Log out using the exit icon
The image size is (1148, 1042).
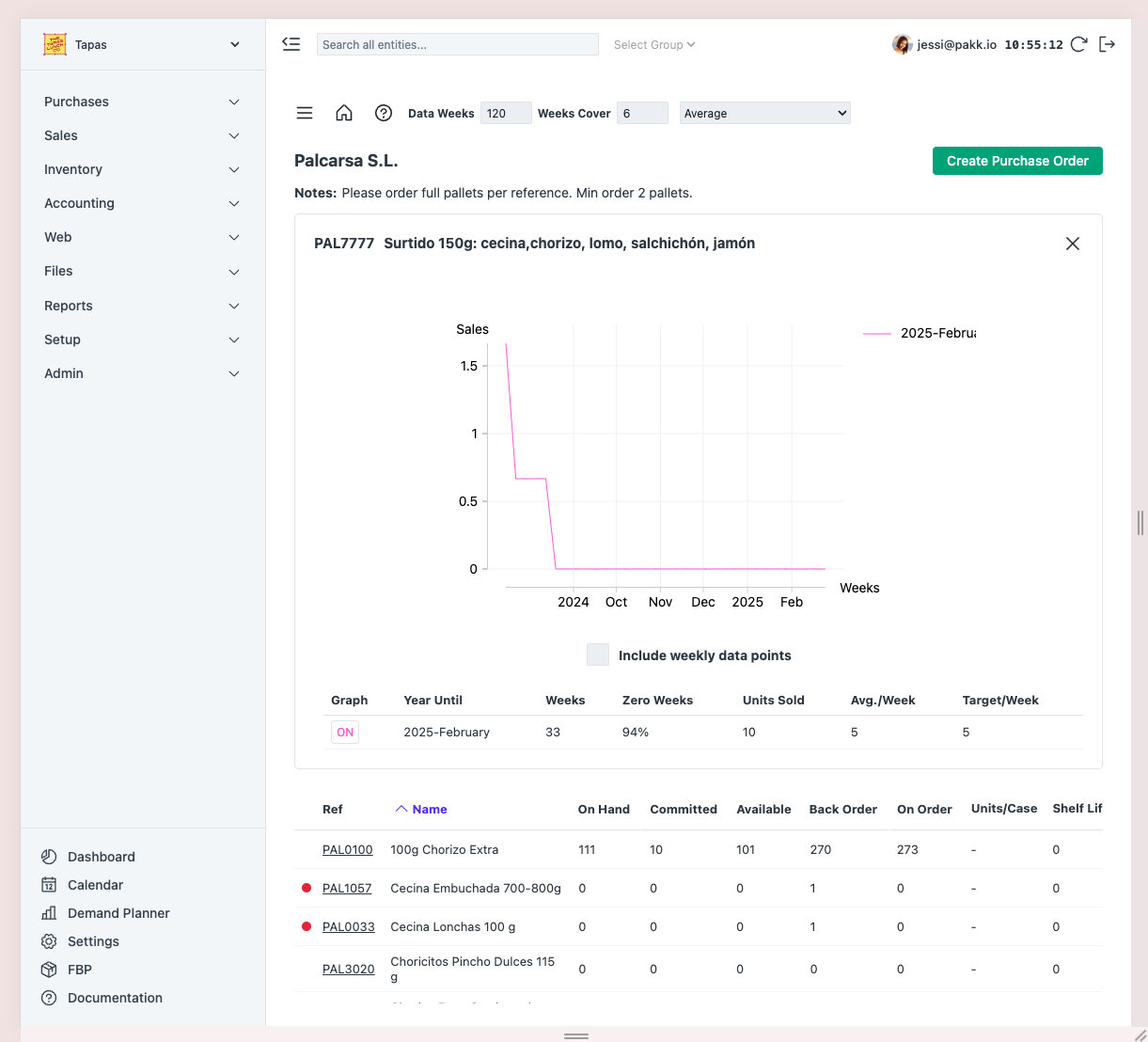click(x=1108, y=44)
